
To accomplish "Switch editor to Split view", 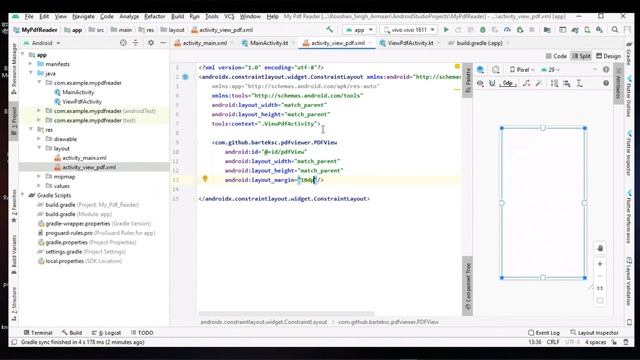I will (581, 56).
